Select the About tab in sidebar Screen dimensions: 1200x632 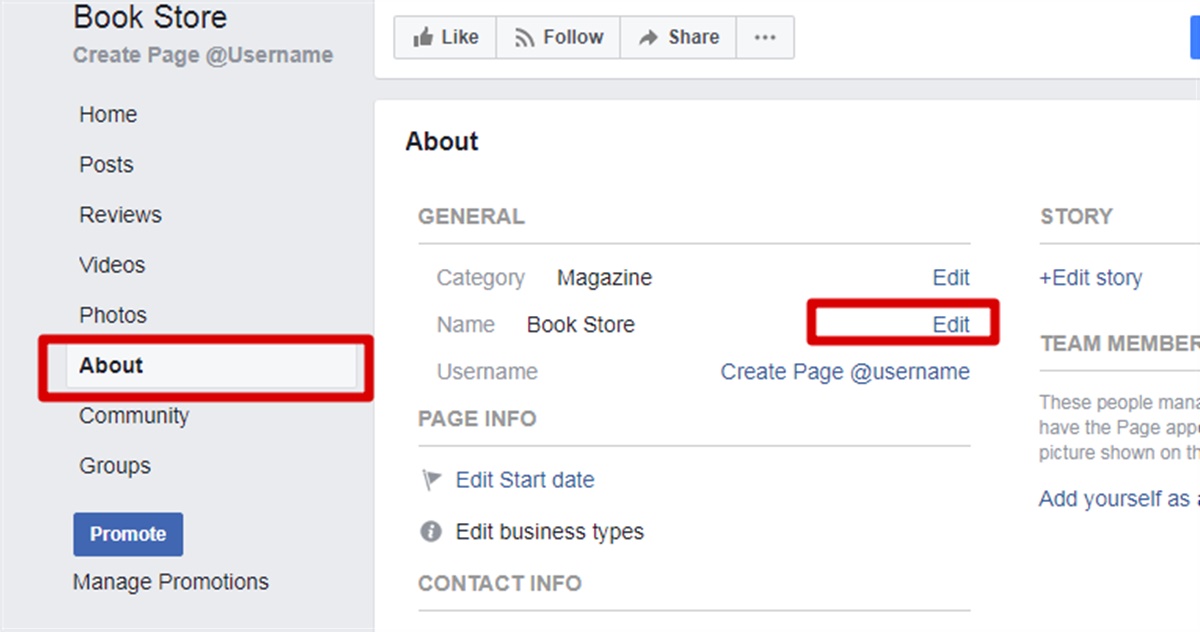(x=111, y=366)
